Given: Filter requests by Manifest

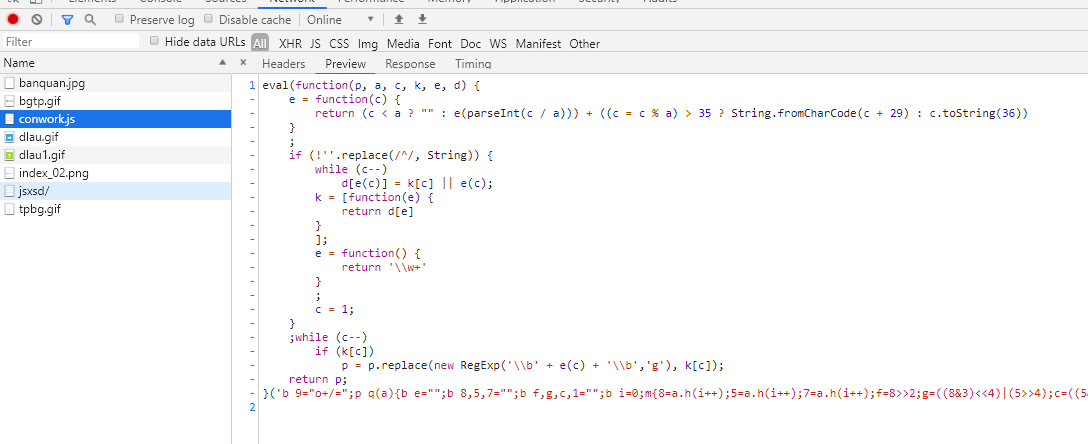Looking at the screenshot, I should coord(538,44).
